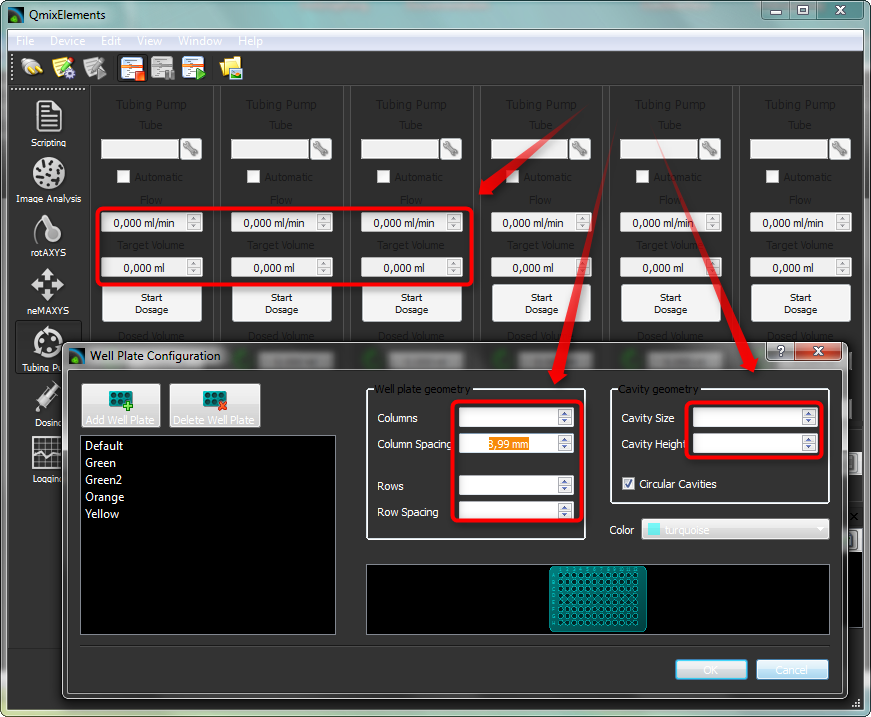Open the neMAXYS positioning module
This screenshot has width=871, height=717.
[x=48, y=290]
